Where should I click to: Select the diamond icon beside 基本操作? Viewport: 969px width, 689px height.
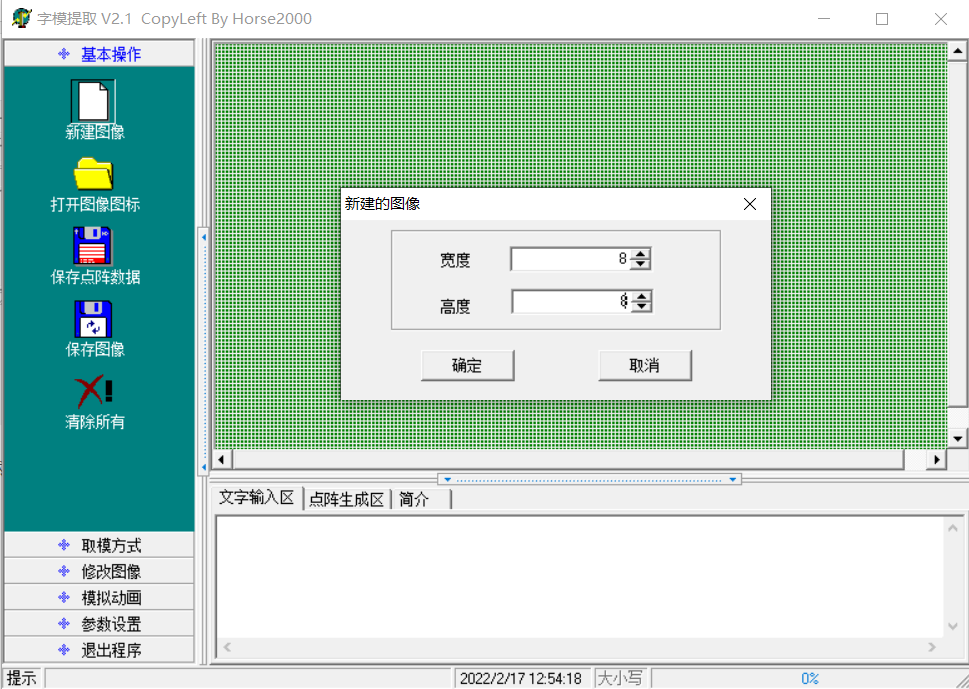(61, 53)
